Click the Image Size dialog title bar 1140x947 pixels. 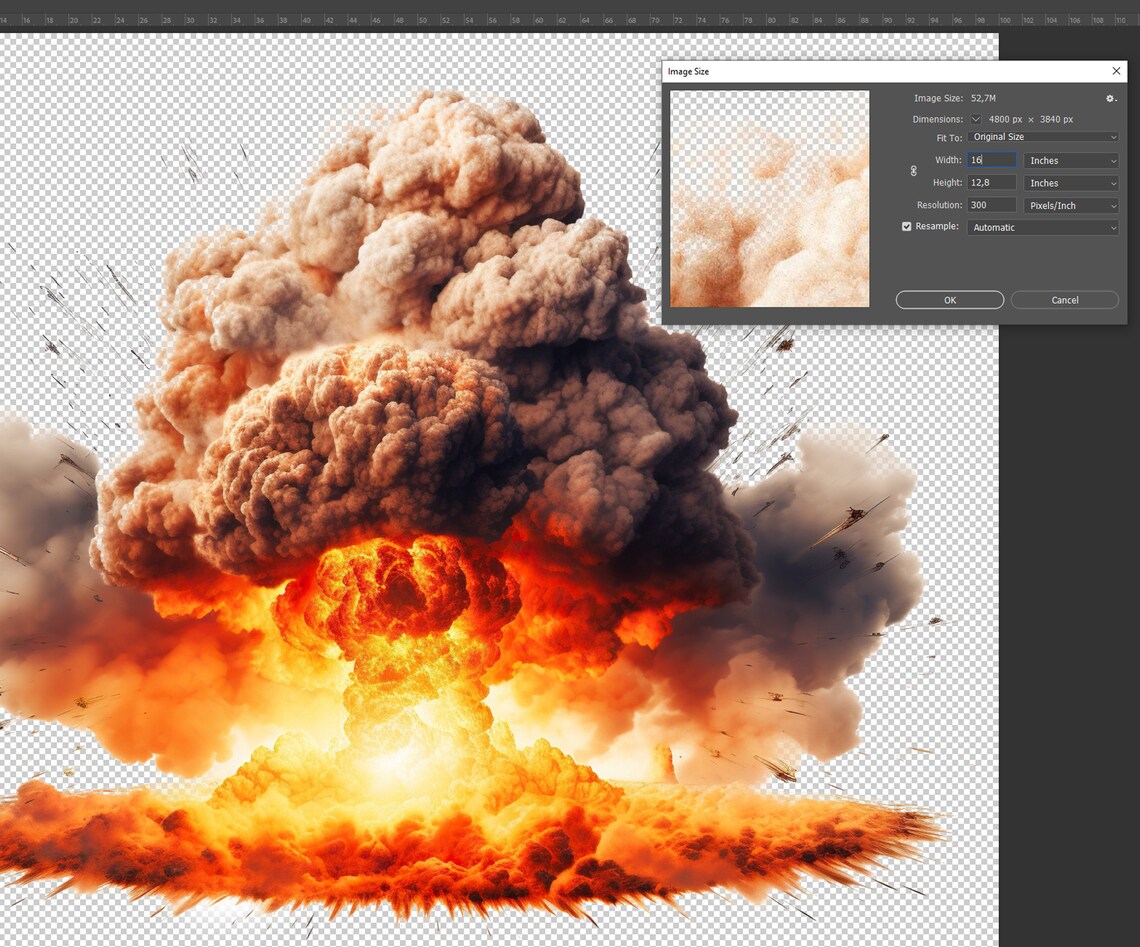[800, 71]
